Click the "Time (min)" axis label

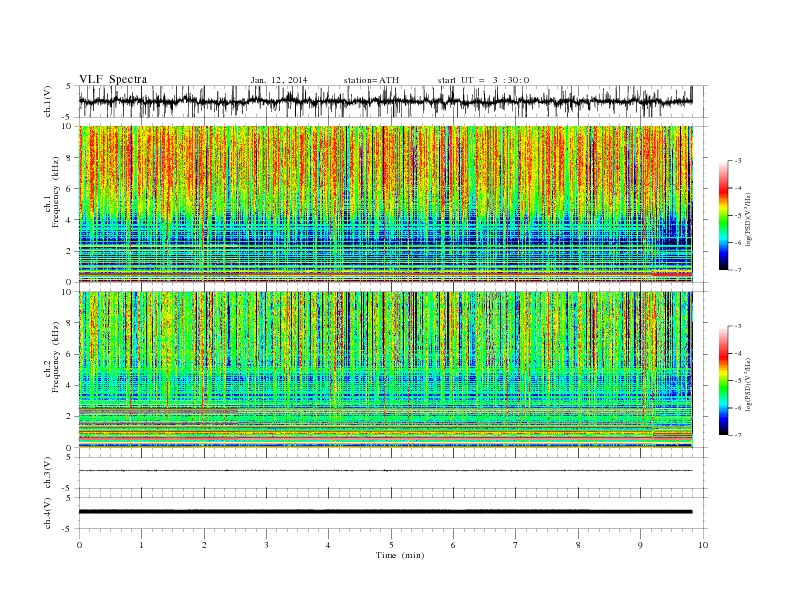click(400, 555)
